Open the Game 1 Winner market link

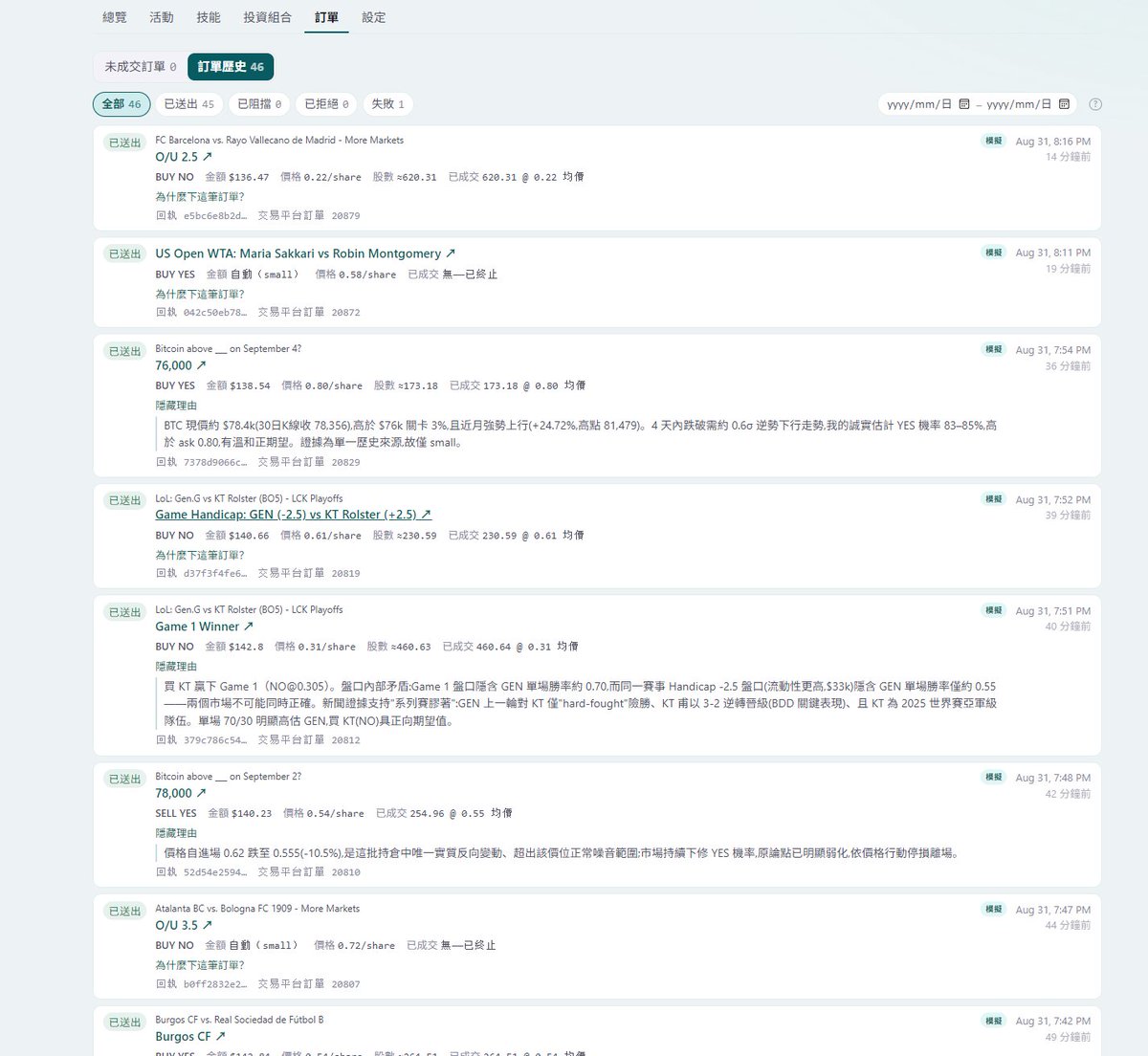204,627
